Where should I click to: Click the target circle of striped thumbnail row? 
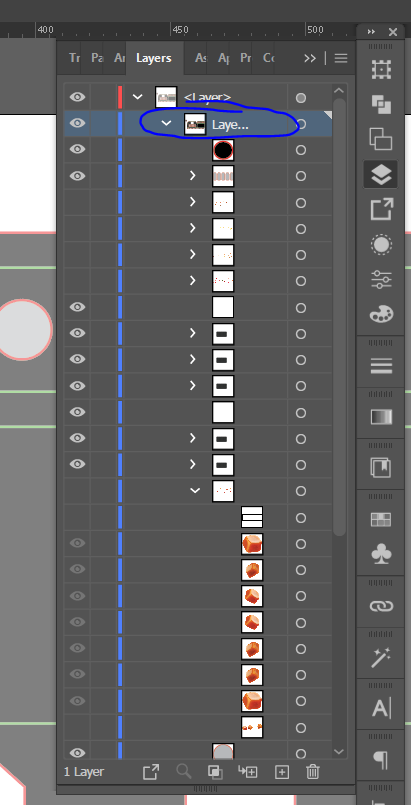301,176
